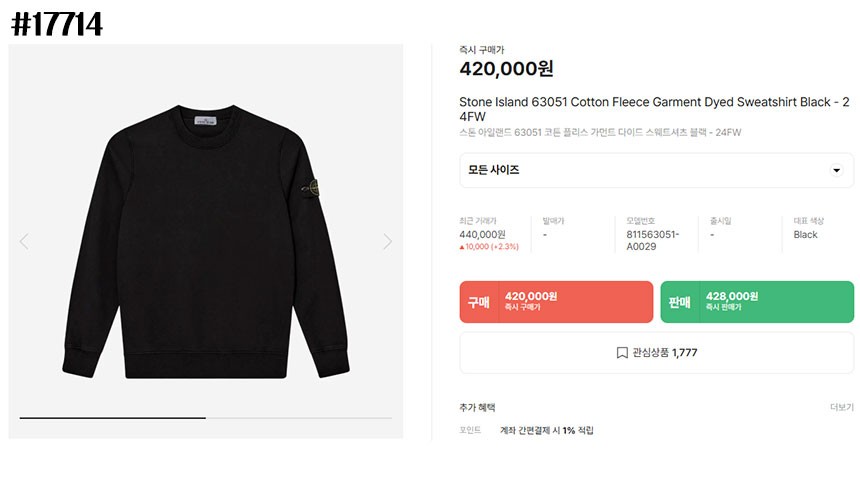The height and width of the screenshot is (484, 860).
Task: Click the 428,000원 instant sell price
Action: [x=732, y=296]
